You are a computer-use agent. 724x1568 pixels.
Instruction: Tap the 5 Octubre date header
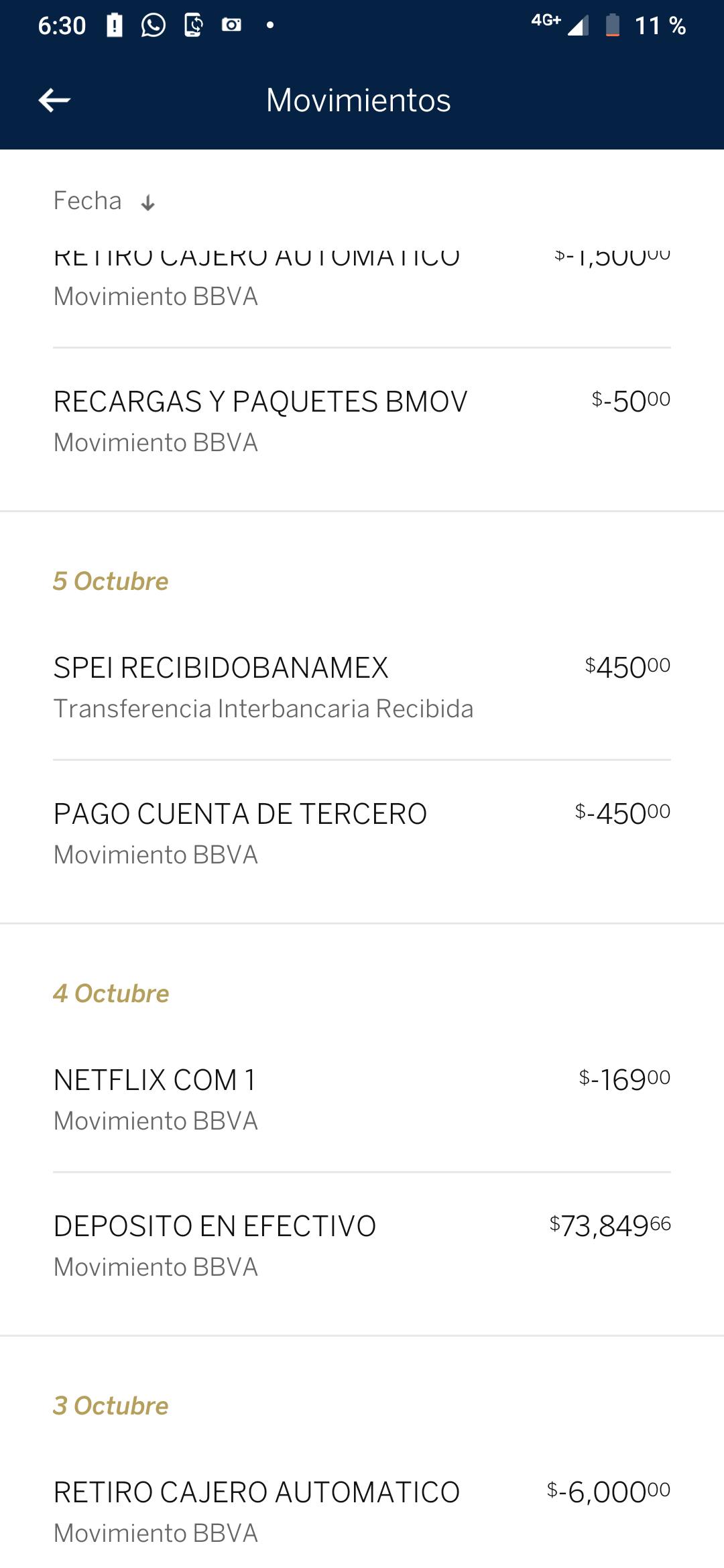click(111, 581)
